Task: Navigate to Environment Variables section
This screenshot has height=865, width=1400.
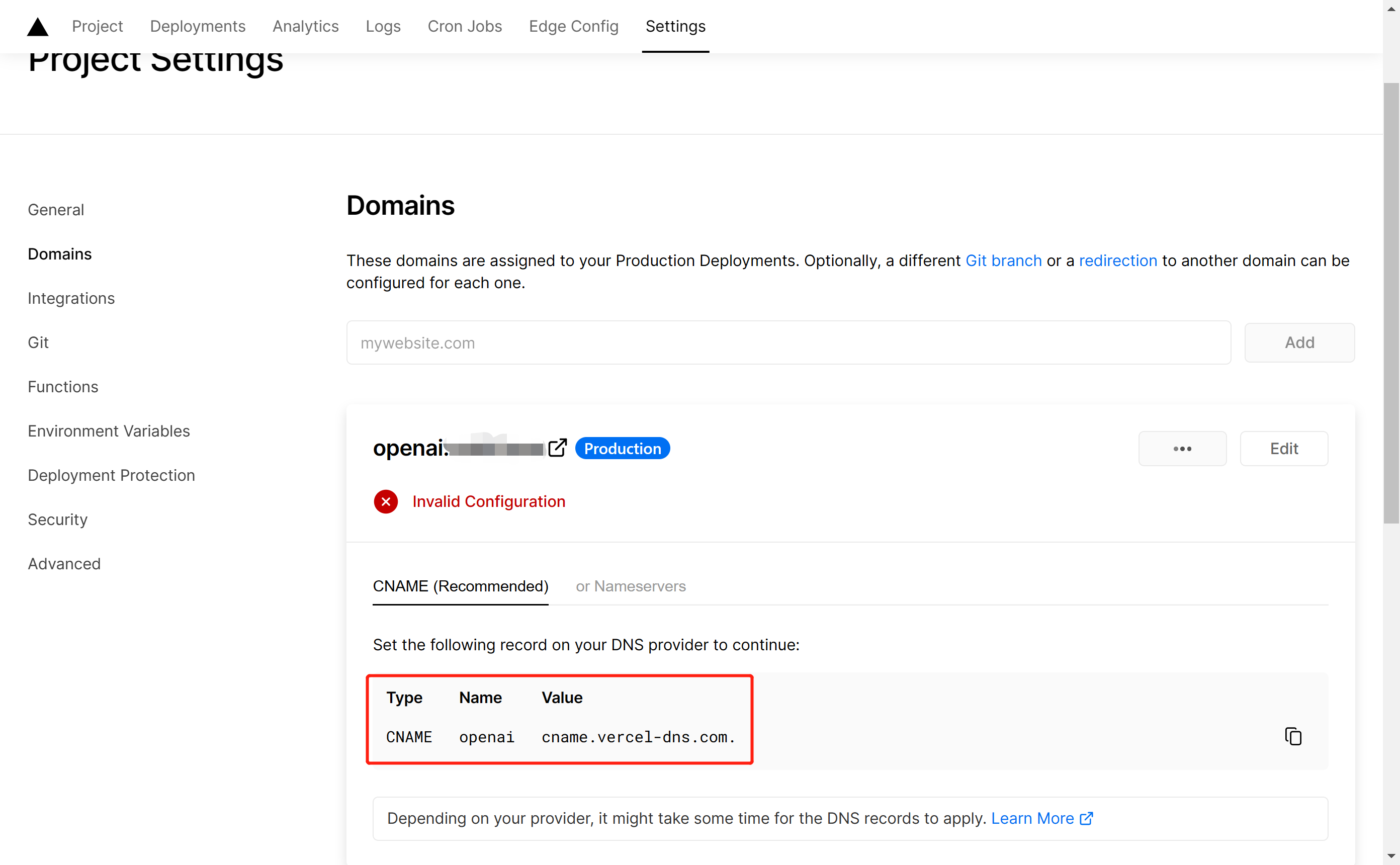Action: 109,431
